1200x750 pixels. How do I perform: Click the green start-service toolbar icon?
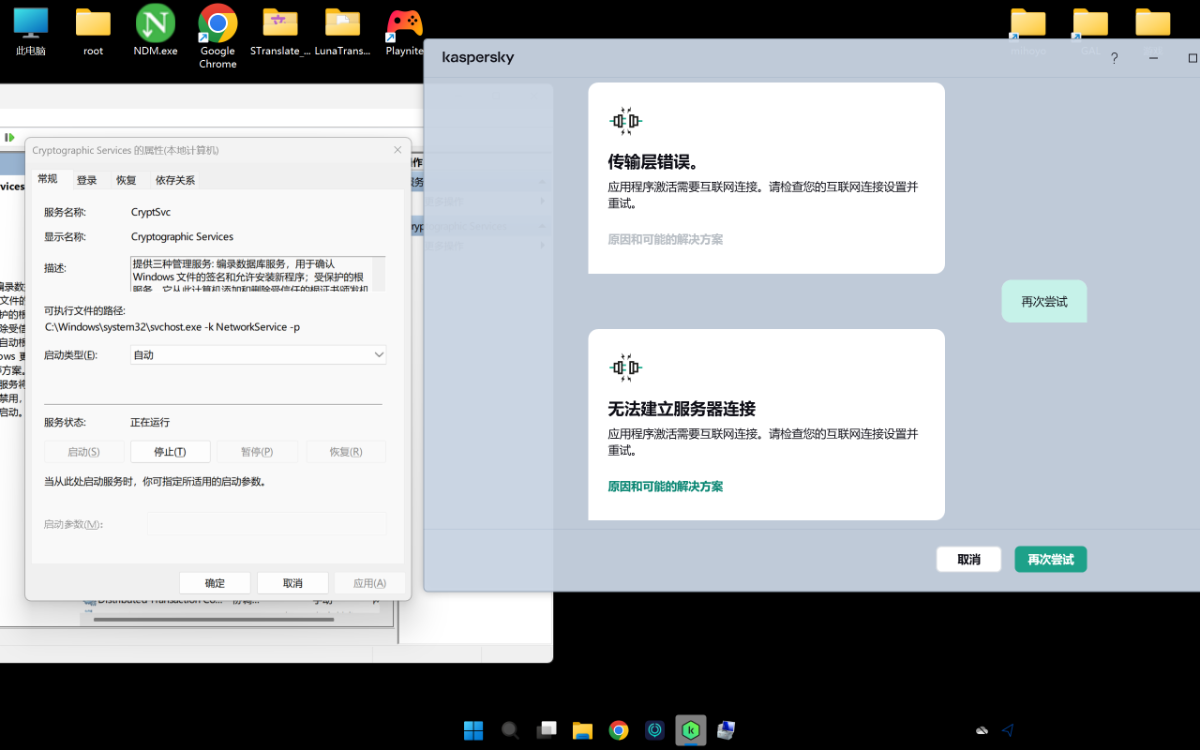10,137
